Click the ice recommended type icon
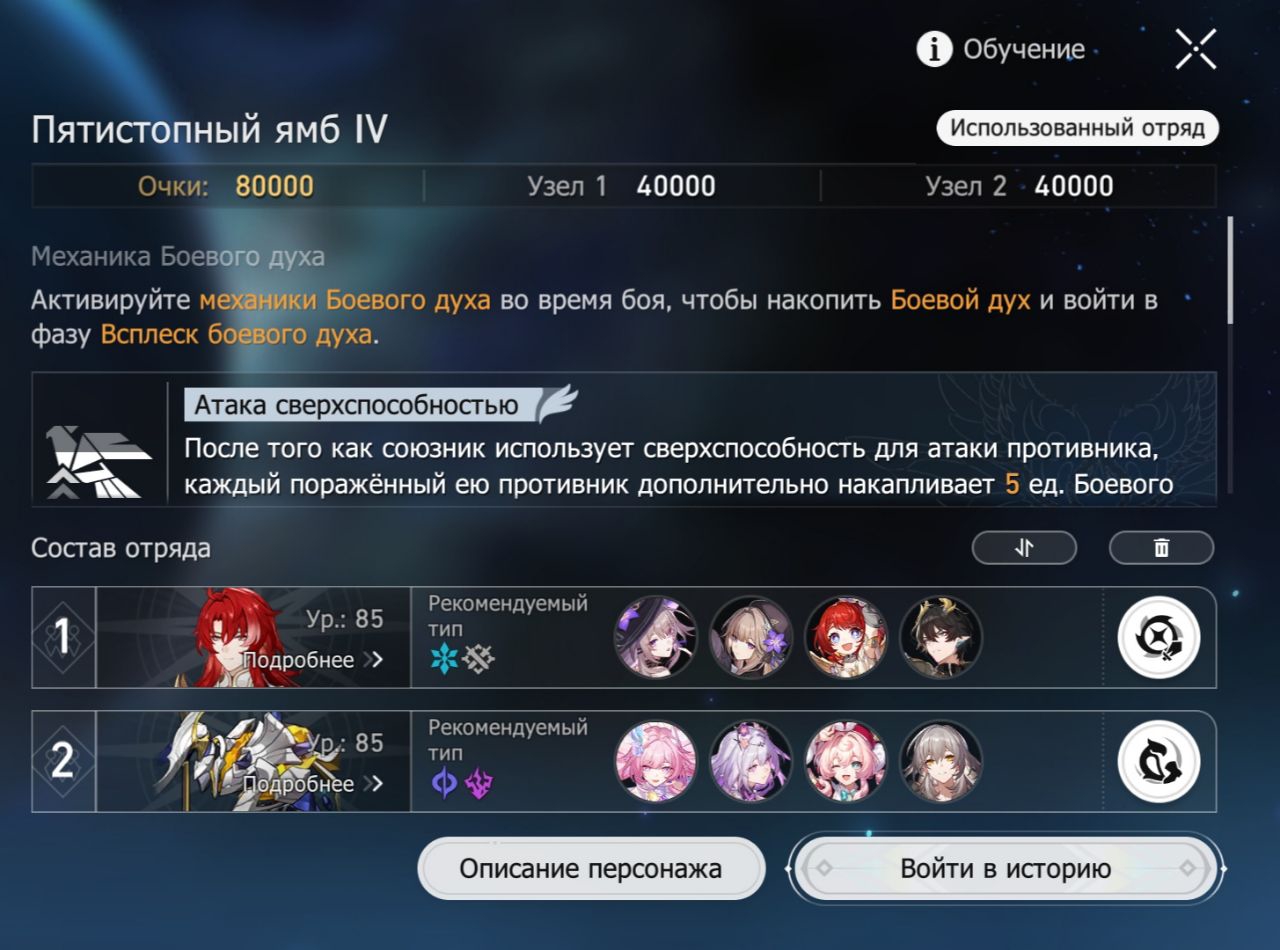The image size is (1280, 950). pyautogui.click(x=443, y=659)
